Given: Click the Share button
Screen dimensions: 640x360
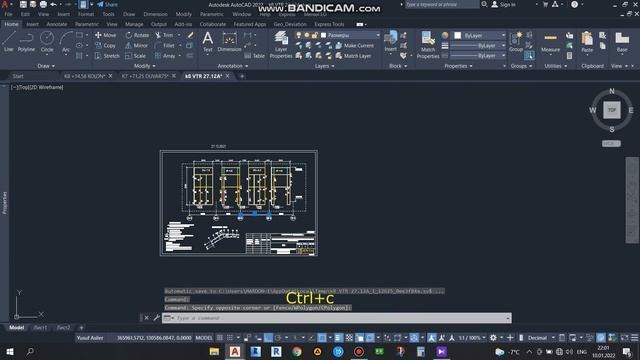Looking at the screenshot, I should pos(107,4).
